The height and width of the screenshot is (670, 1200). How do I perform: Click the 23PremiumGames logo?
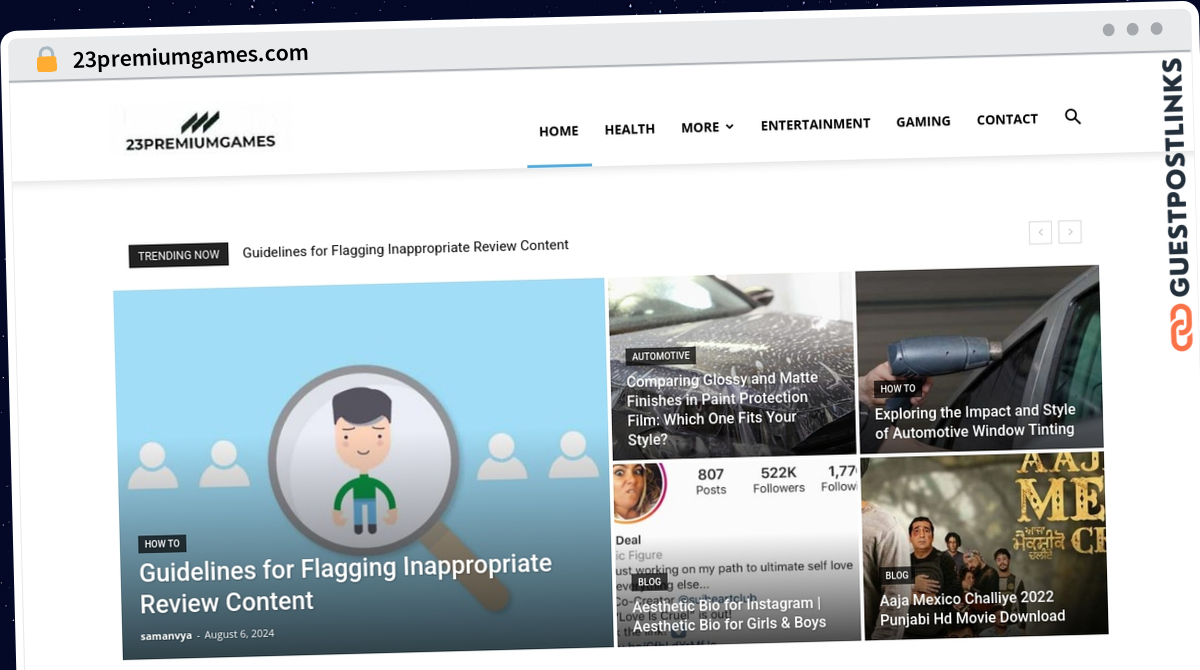tap(200, 131)
